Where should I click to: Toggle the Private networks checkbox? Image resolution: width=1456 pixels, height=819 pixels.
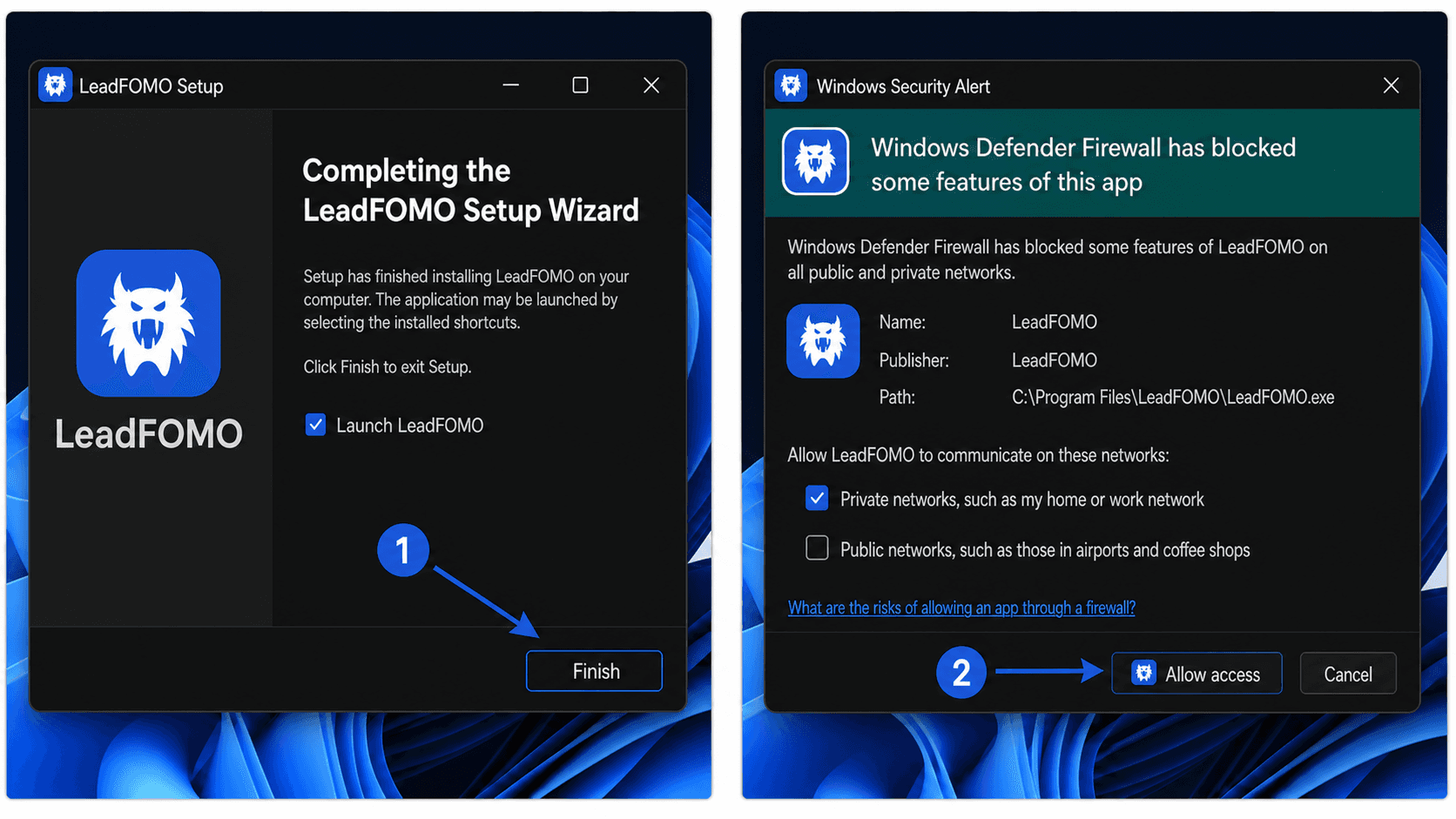pyautogui.click(x=817, y=498)
